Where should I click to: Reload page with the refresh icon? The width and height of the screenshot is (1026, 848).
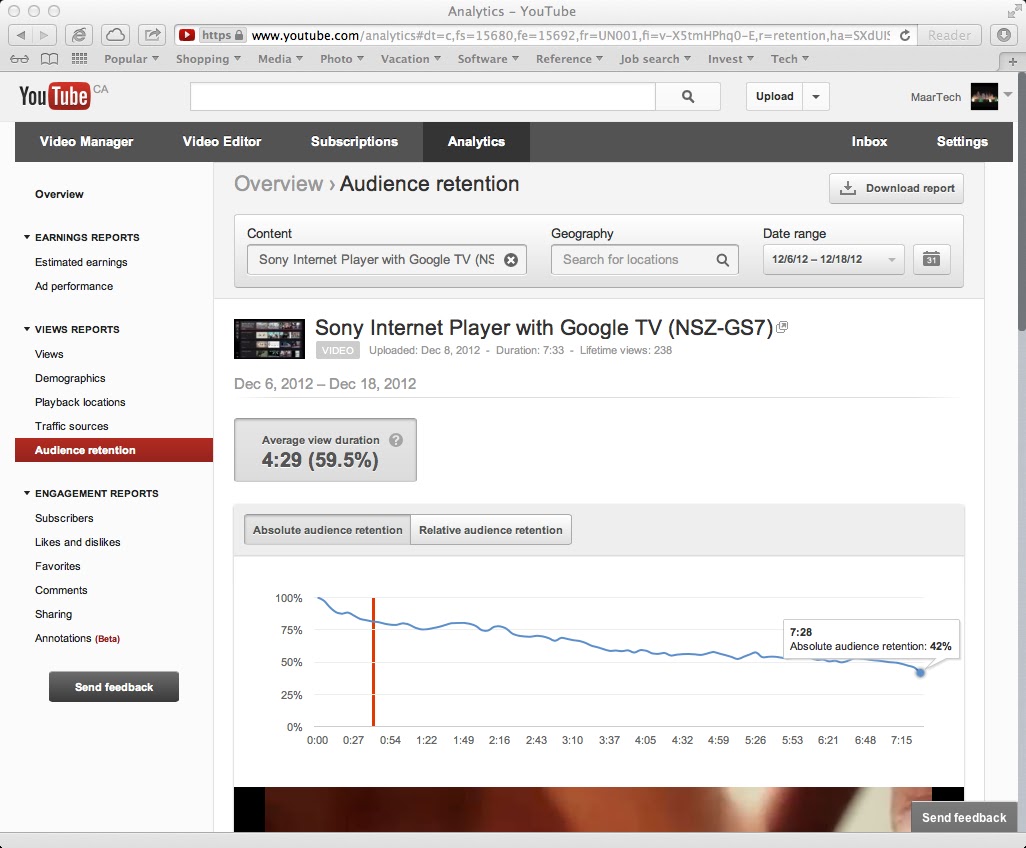click(x=904, y=35)
